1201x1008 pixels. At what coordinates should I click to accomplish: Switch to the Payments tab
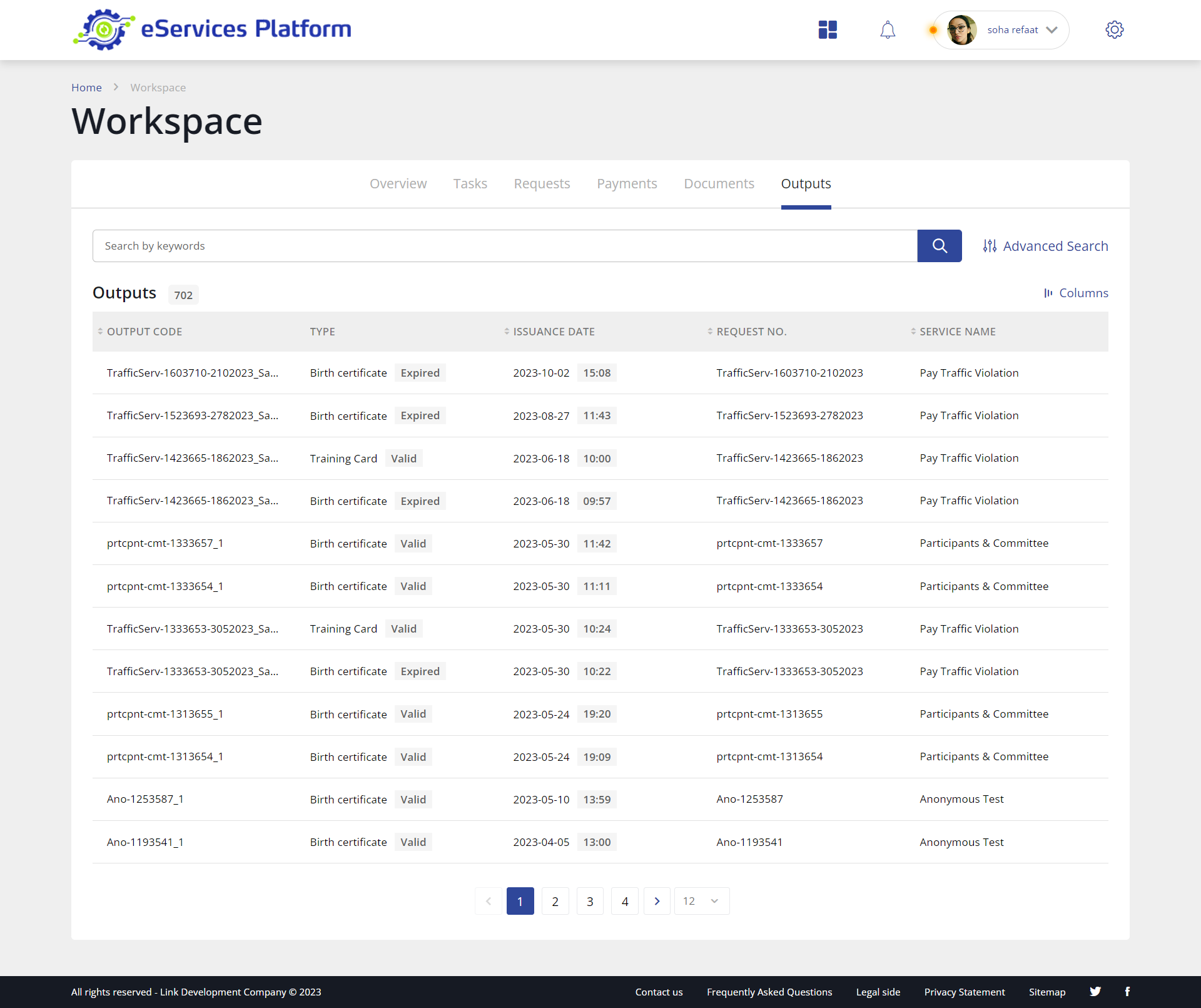pyautogui.click(x=627, y=183)
